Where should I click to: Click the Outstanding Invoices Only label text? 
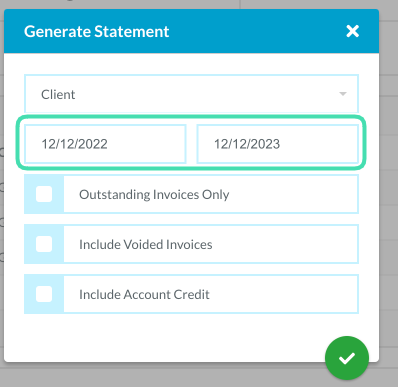(x=154, y=195)
